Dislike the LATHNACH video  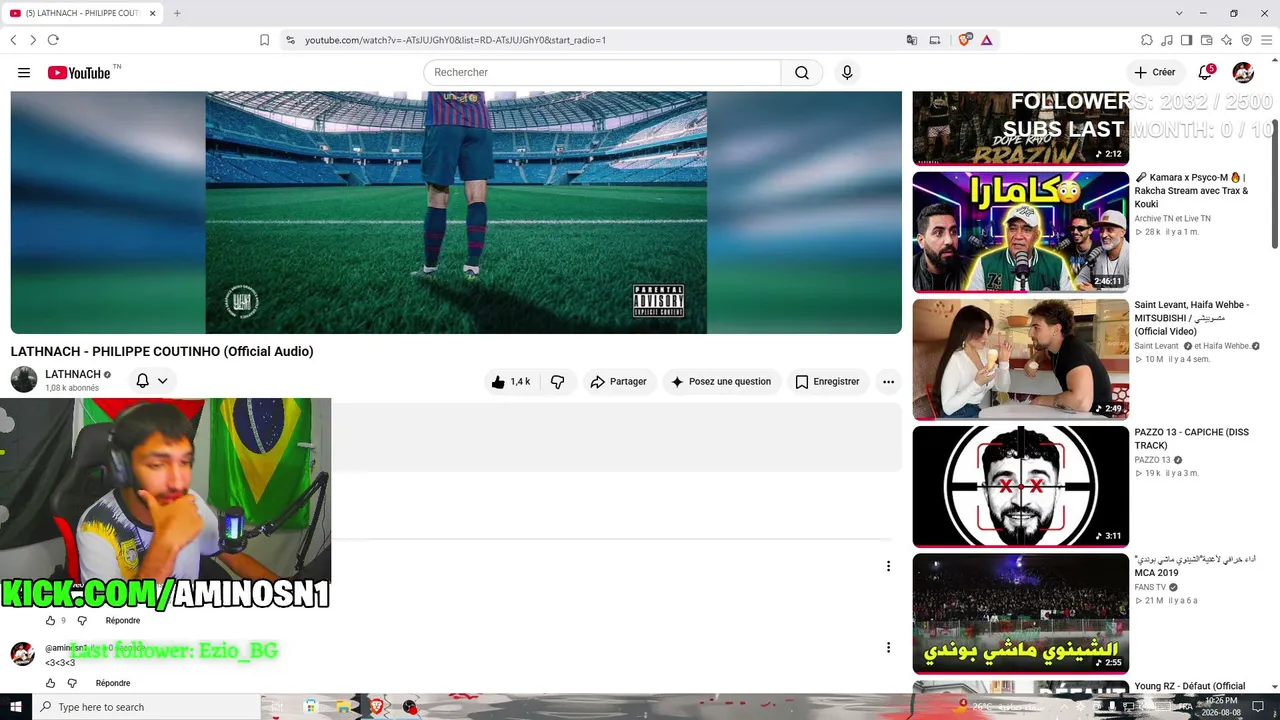[558, 382]
